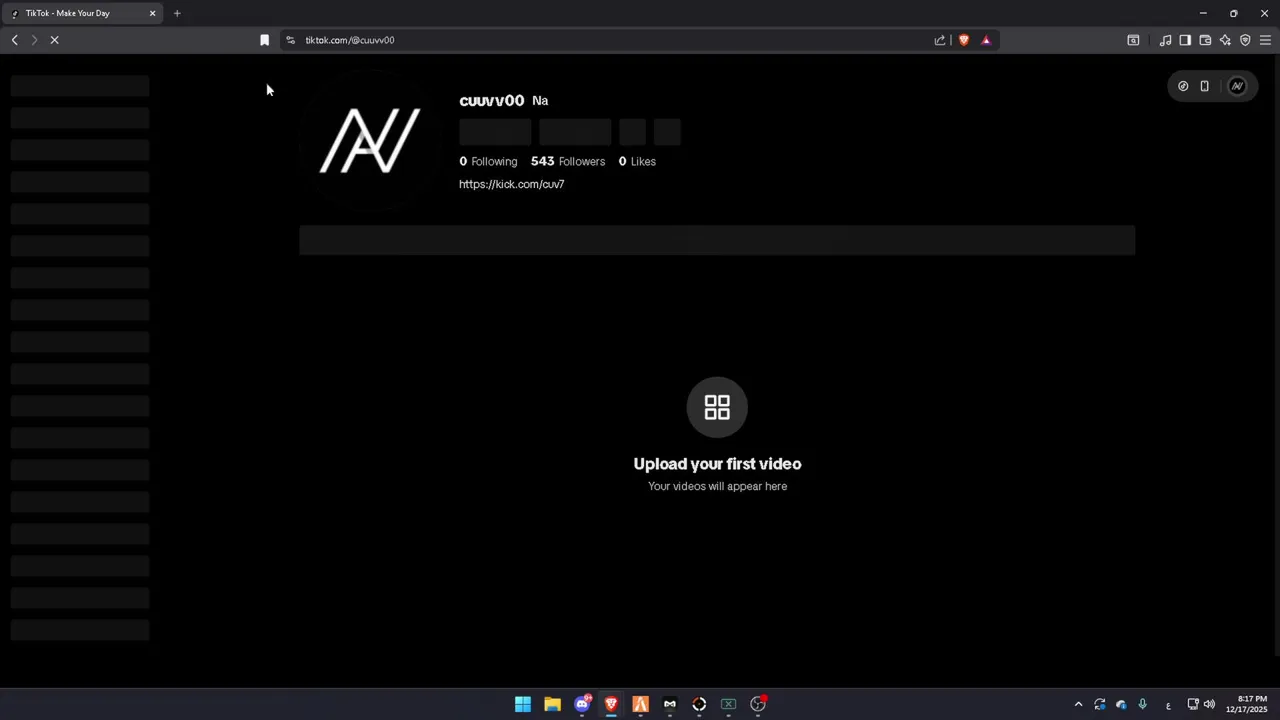The width and height of the screenshot is (1280, 720).
Task: Open the Windows Start menu
Action: click(523, 704)
